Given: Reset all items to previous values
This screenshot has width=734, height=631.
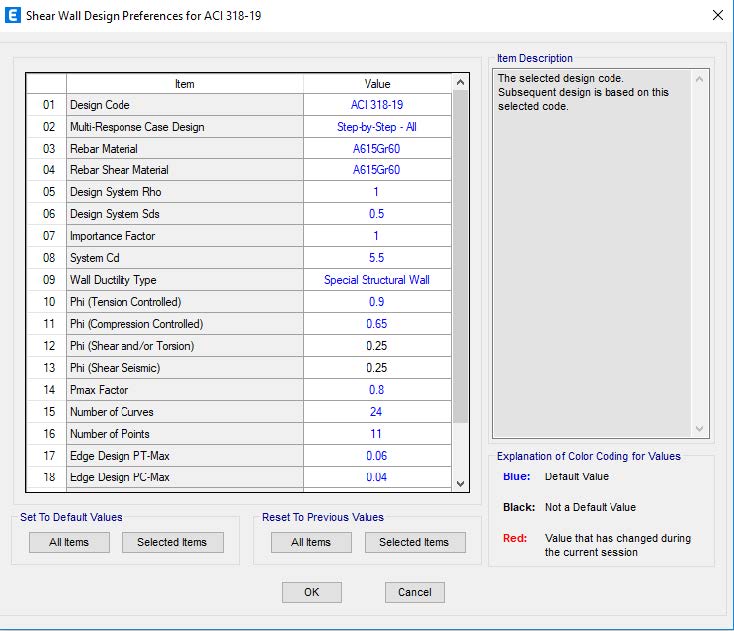Looking at the screenshot, I should pyautogui.click(x=311, y=542).
